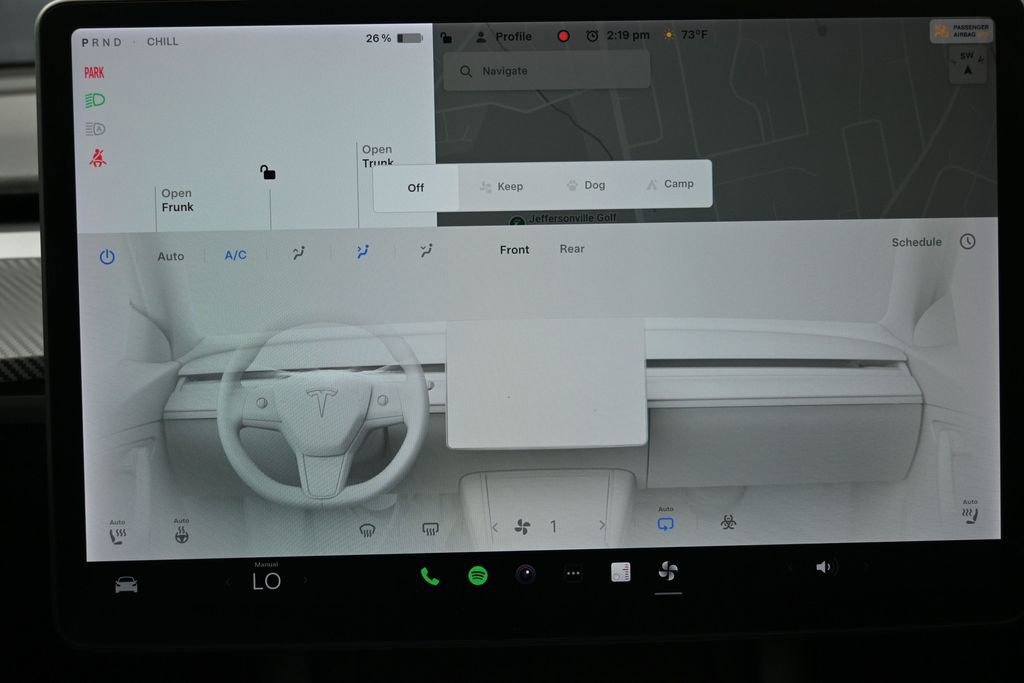
Task: Tap the PARK indicator
Action: point(94,72)
